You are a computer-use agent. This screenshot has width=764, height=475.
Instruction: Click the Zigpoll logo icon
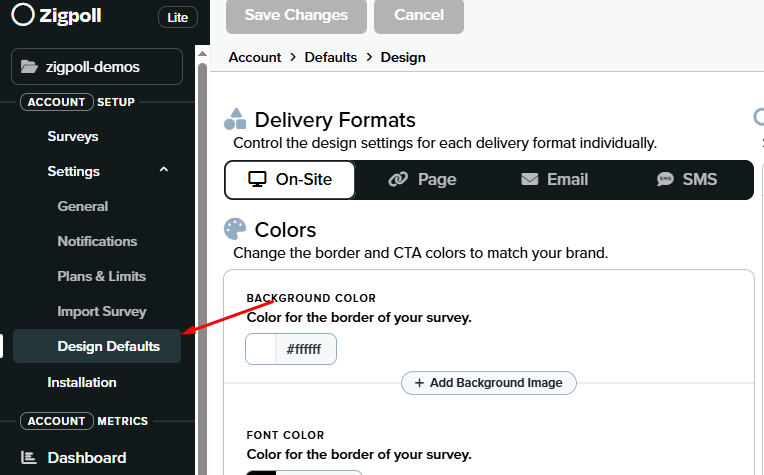click(23, 16)
